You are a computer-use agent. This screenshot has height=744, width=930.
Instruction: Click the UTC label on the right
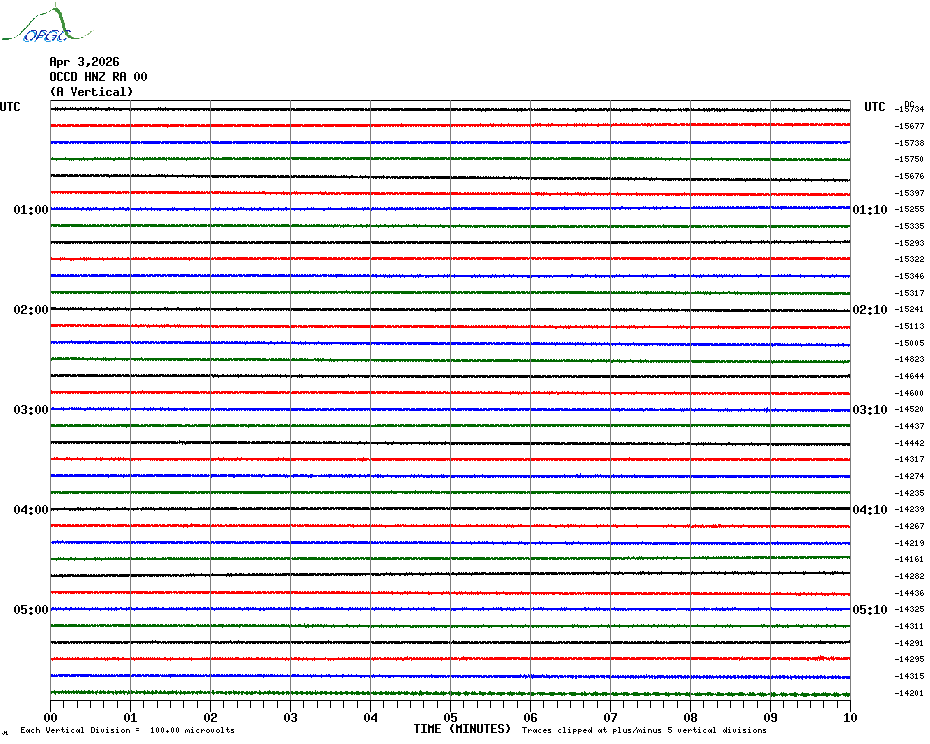click(875, 107)
